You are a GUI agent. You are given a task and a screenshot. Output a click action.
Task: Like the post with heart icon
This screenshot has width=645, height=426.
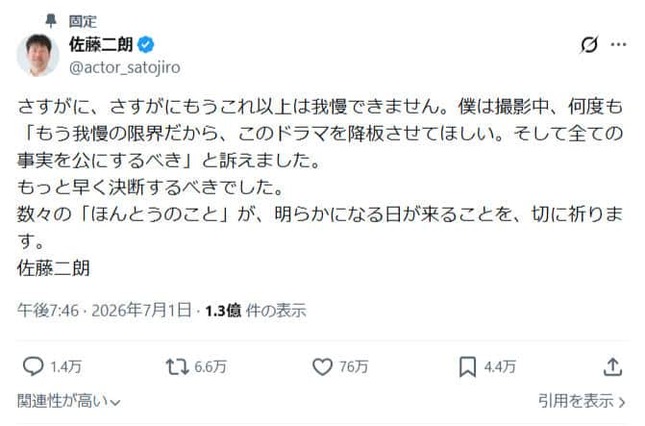[322, 366]
